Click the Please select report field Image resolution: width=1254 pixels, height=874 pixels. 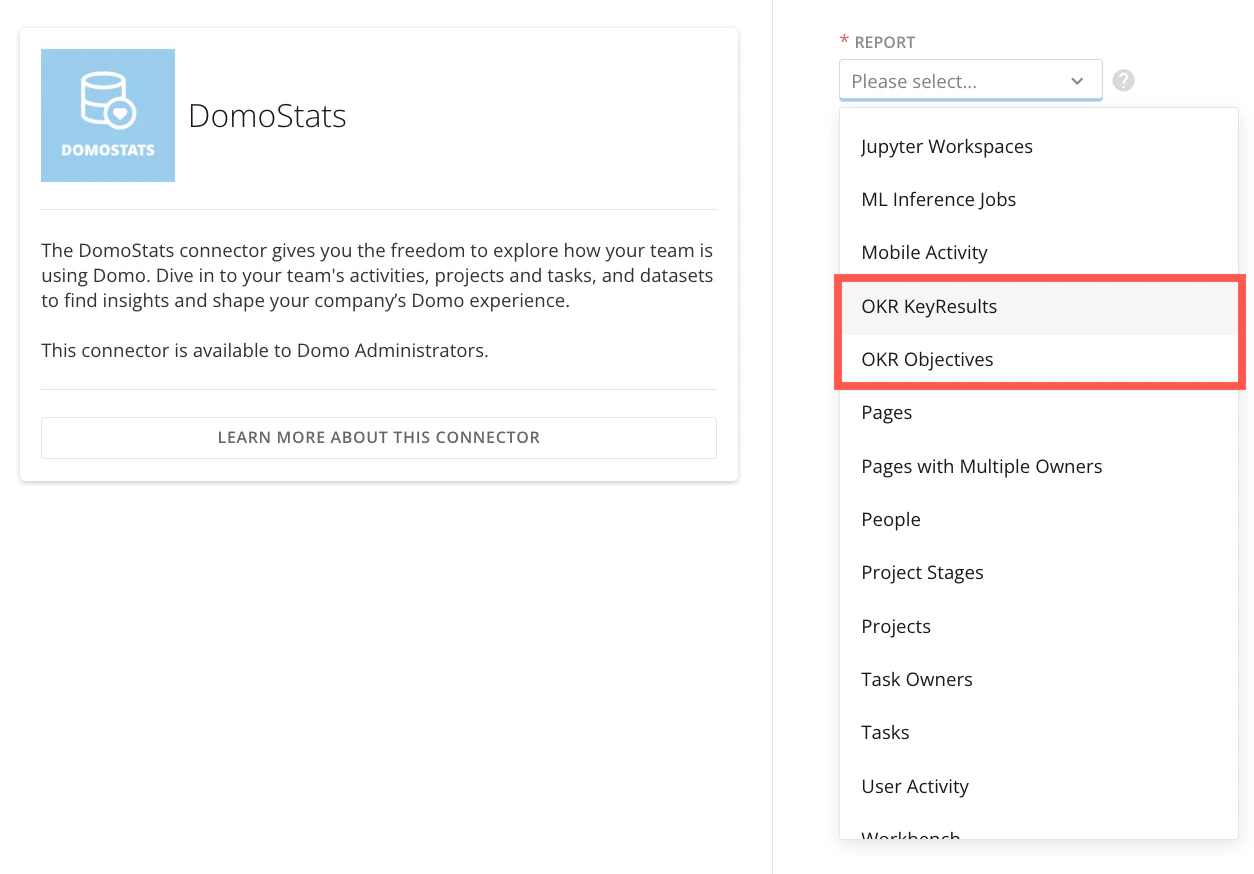point(970,81)
